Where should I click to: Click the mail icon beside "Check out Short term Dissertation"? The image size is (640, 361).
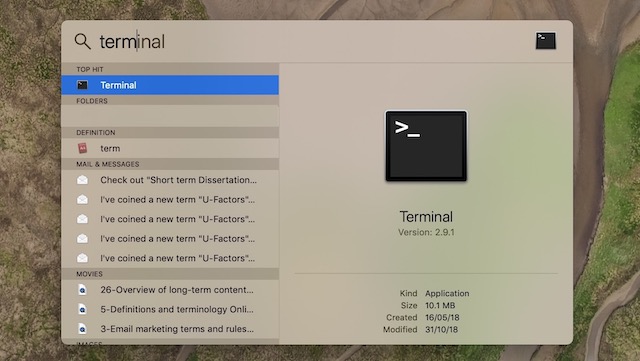[82, 180]
